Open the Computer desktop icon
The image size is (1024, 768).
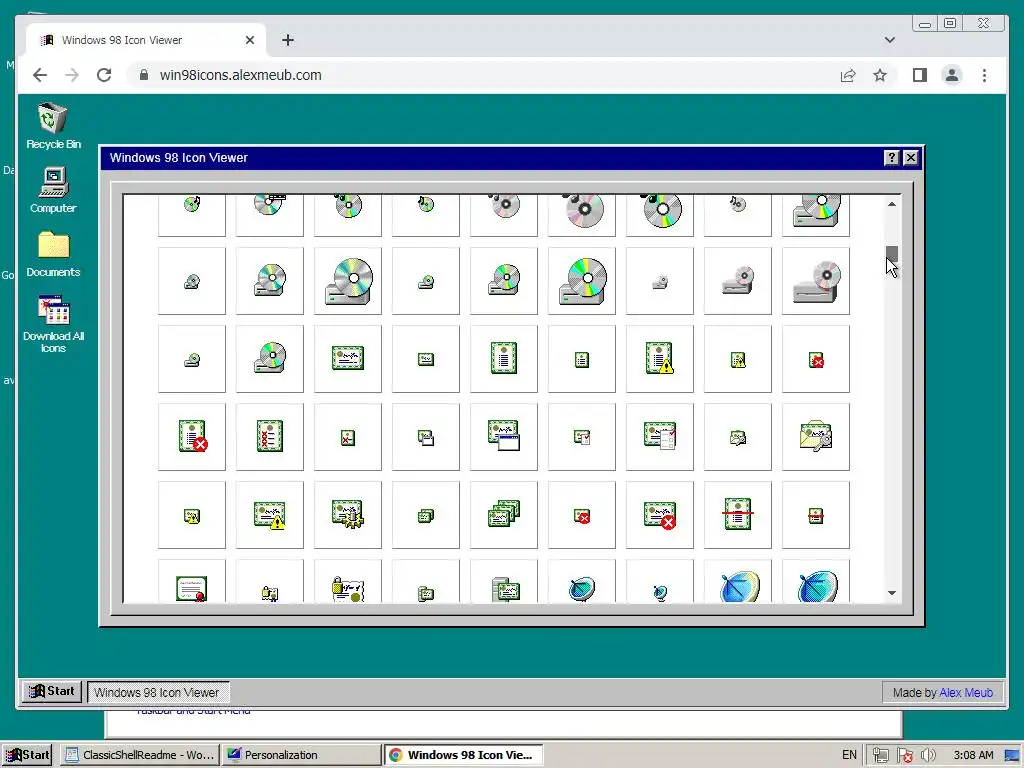[53, 190]
